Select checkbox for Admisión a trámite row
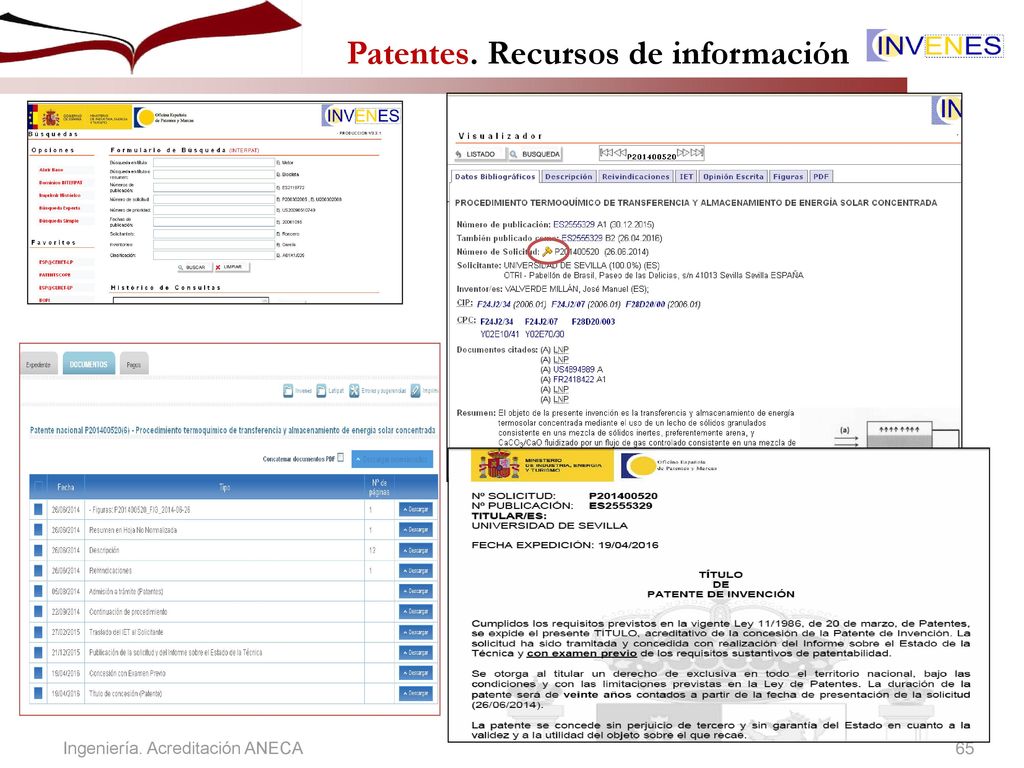This screenshot has height=768, width=1024. point(38,591)
